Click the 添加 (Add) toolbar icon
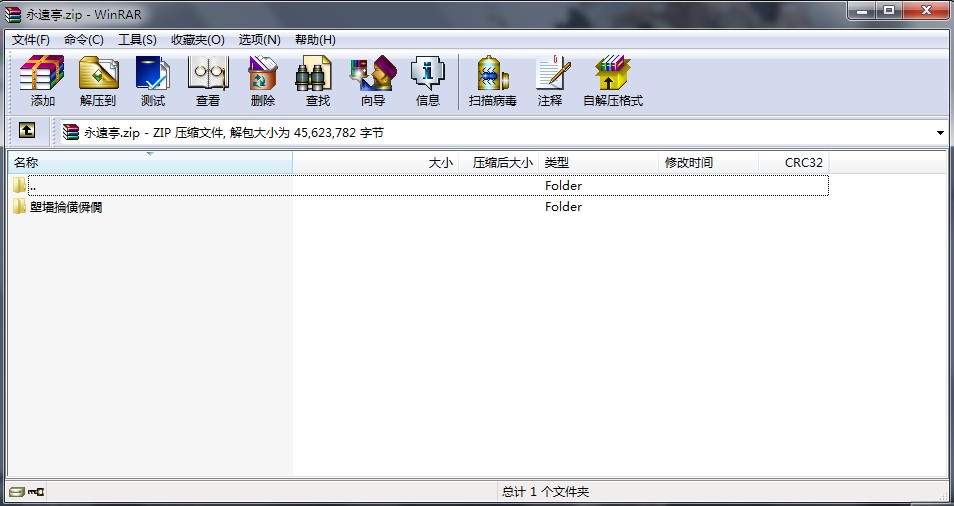The height and width of the screenshot is (506, 954). coord(42,81)
